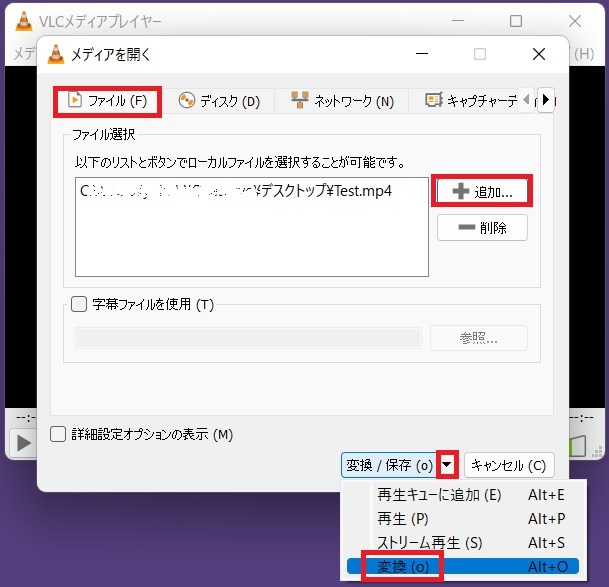Click the 参照... browse button
Screen dimensions: 609x587
point(478,338)
